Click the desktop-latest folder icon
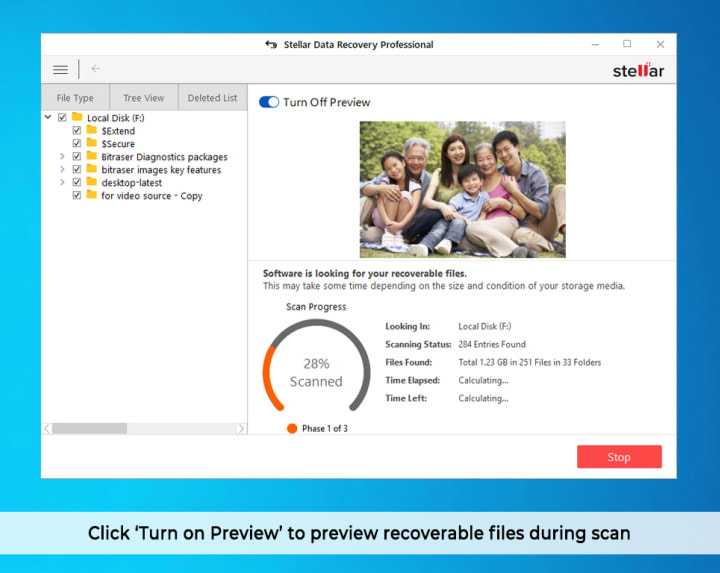The height and width of the screenshot is (573, 720). [91, 183]
